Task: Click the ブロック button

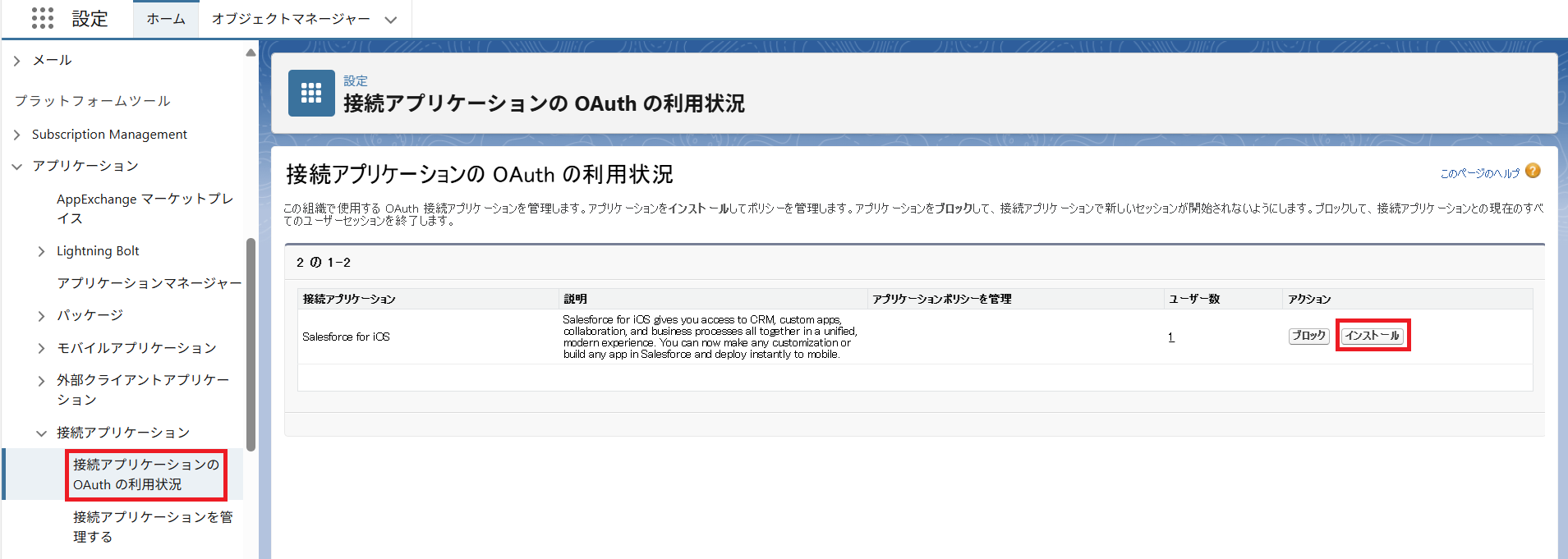Action: point(1308,336)
